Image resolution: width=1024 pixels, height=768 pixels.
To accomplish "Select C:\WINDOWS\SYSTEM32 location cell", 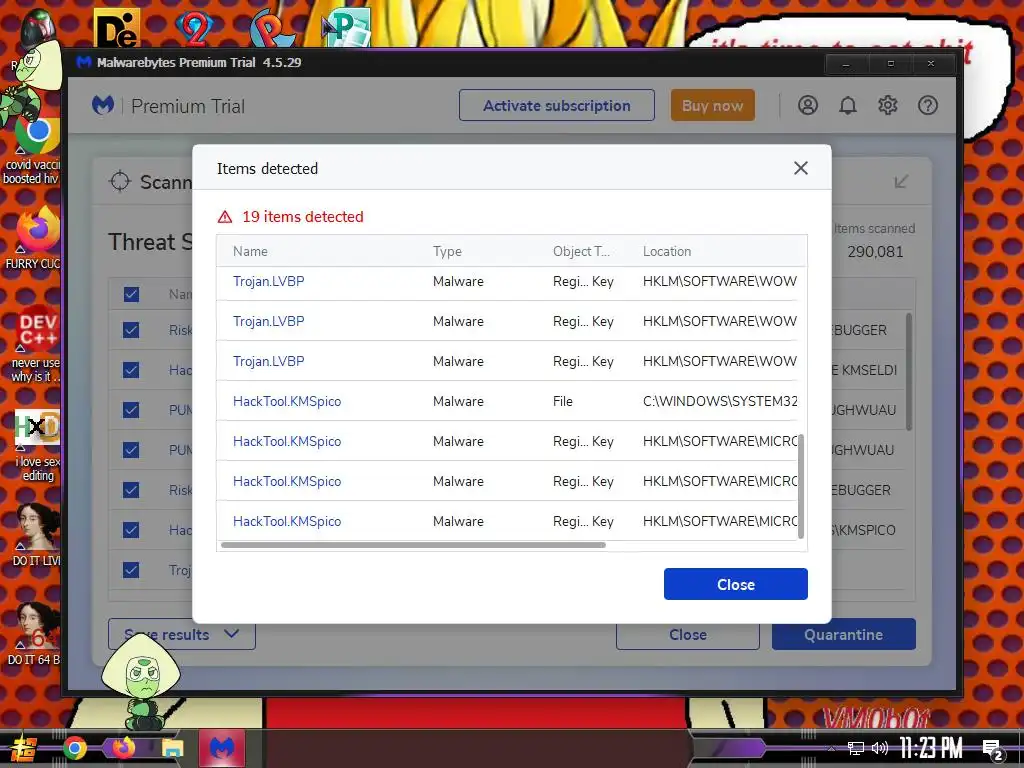I will [720, 401].
